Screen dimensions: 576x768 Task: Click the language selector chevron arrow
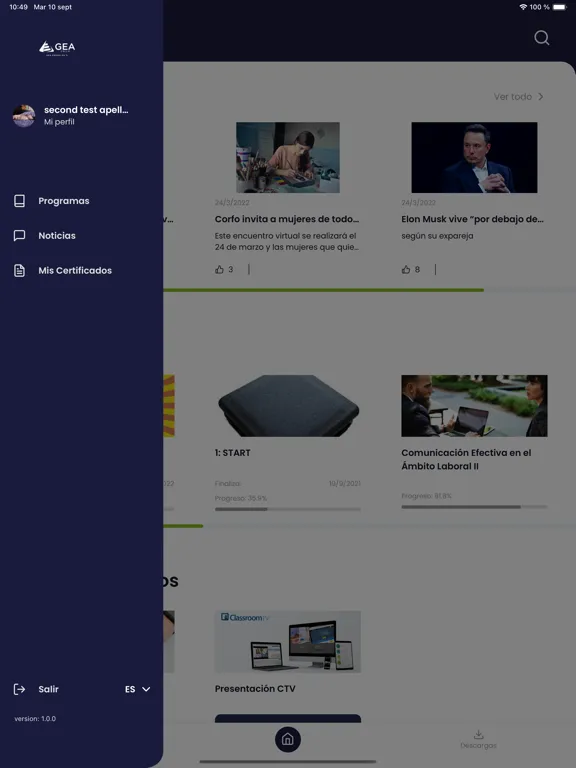[x=146, y=689]
